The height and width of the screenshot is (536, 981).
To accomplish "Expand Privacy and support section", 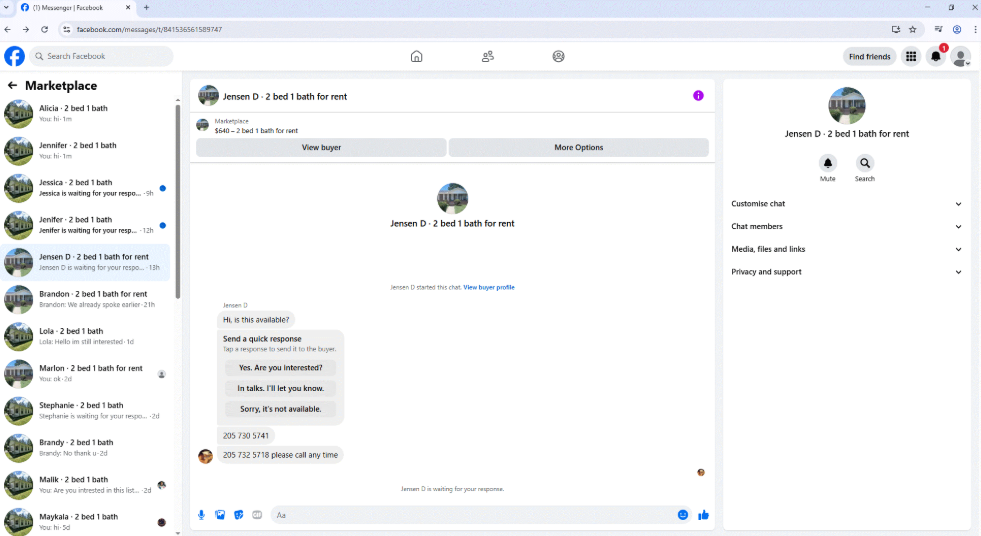I will pyautogui.click(x=846, y=272).
